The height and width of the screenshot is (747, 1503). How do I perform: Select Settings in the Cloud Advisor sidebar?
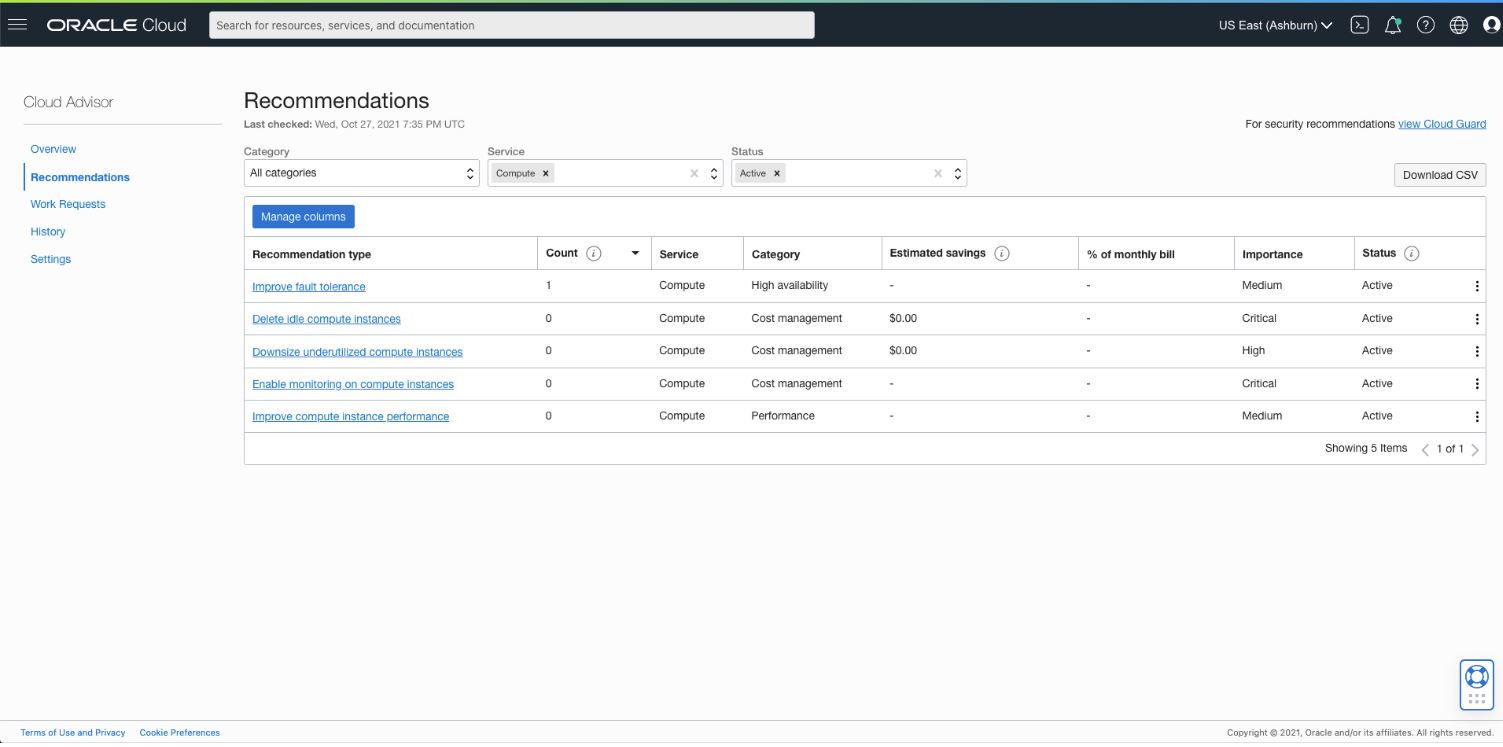(50, 259)
